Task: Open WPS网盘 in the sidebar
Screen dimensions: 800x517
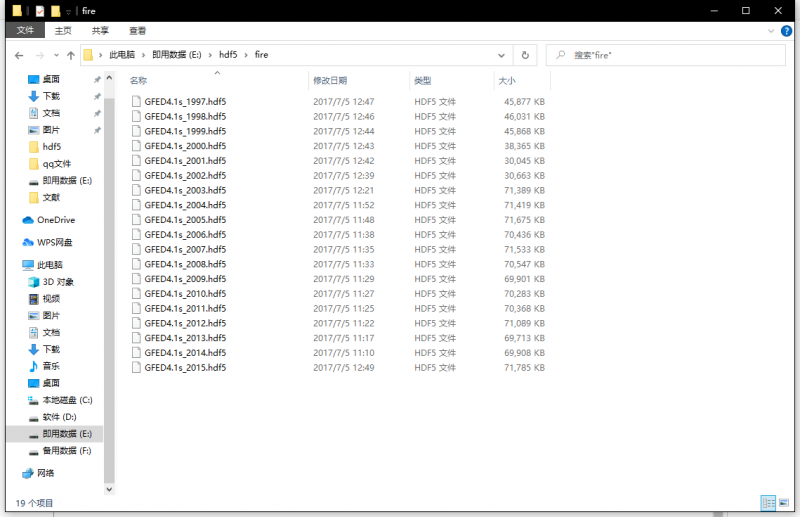Action: (55, 242)
